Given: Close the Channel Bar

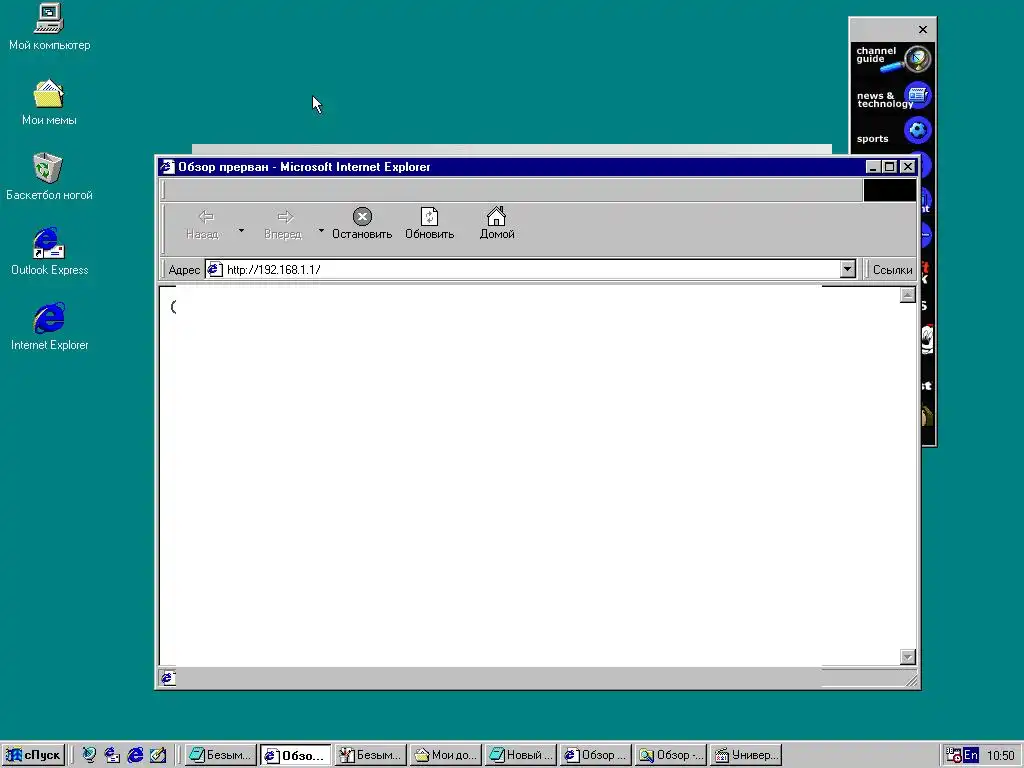Looking at the screenshot, I should pyautogui.click(x=923, y=29).
